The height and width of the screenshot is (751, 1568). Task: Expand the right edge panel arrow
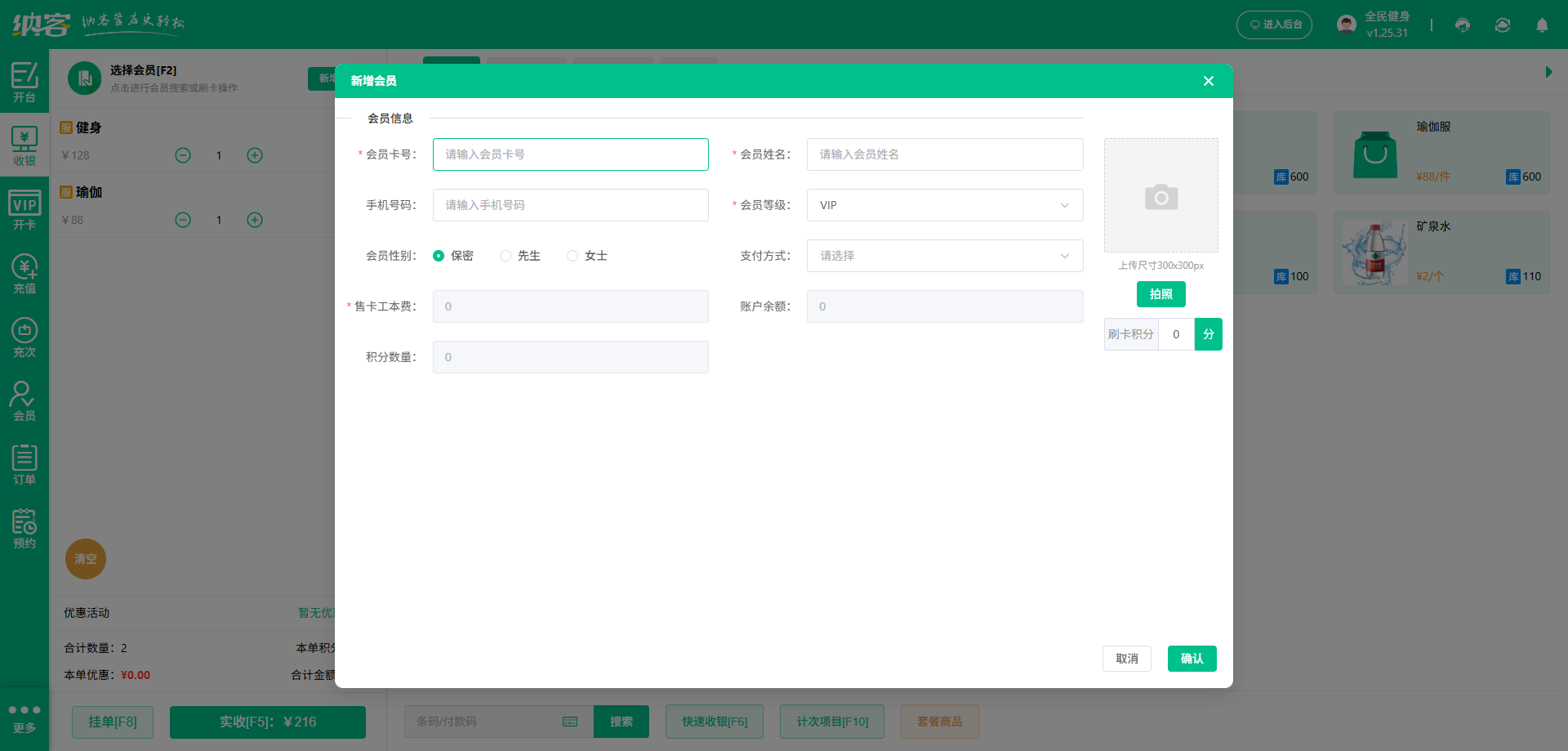coord(1548,72)
